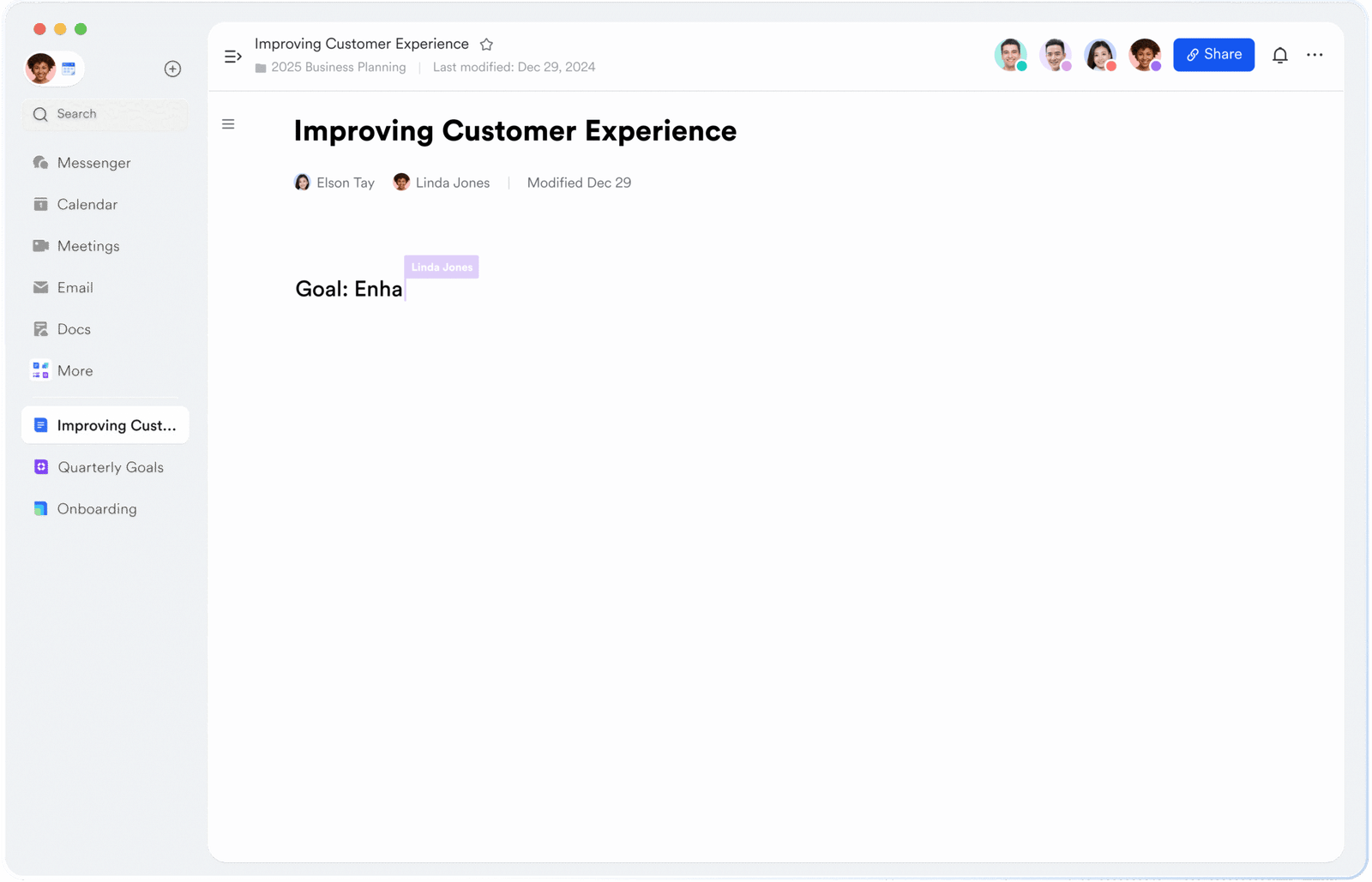Star the Improving Customer Experience document
The image size is (1372, 882).
tap(486, 45)
